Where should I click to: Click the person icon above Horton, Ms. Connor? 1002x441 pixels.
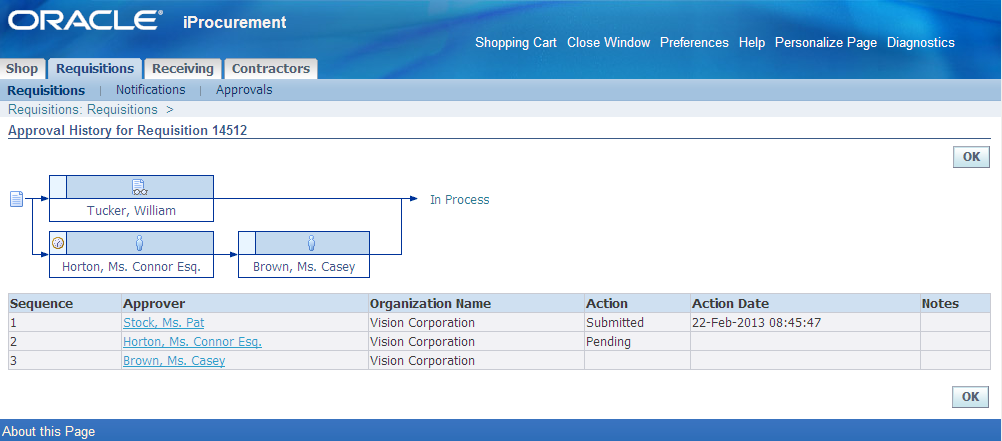pyautogui.click(x=139, y=243)
